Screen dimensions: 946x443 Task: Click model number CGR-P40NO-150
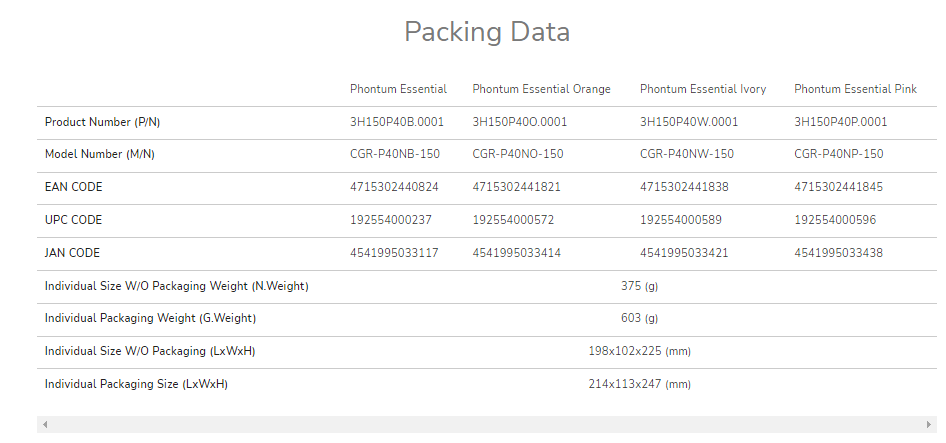click(x=517, y=154)
